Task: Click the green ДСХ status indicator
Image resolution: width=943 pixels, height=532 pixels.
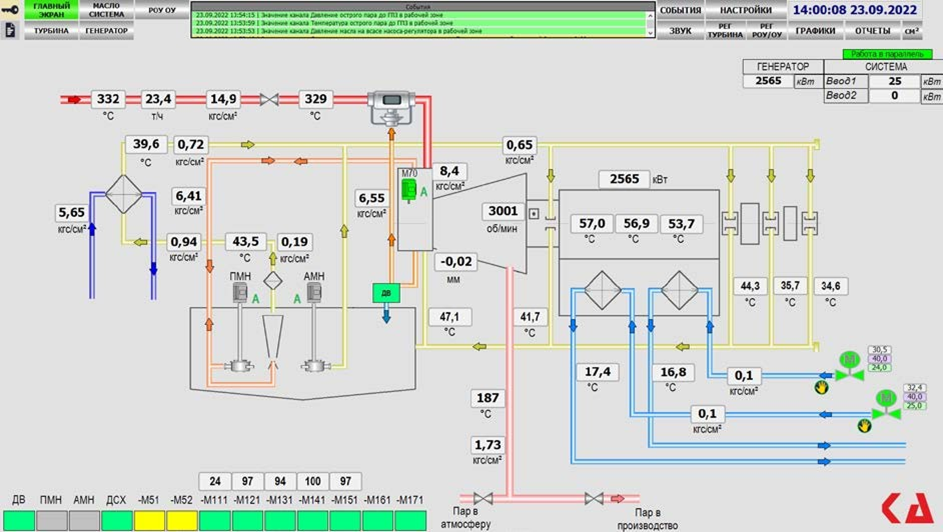Action: [x=117, y=521]
